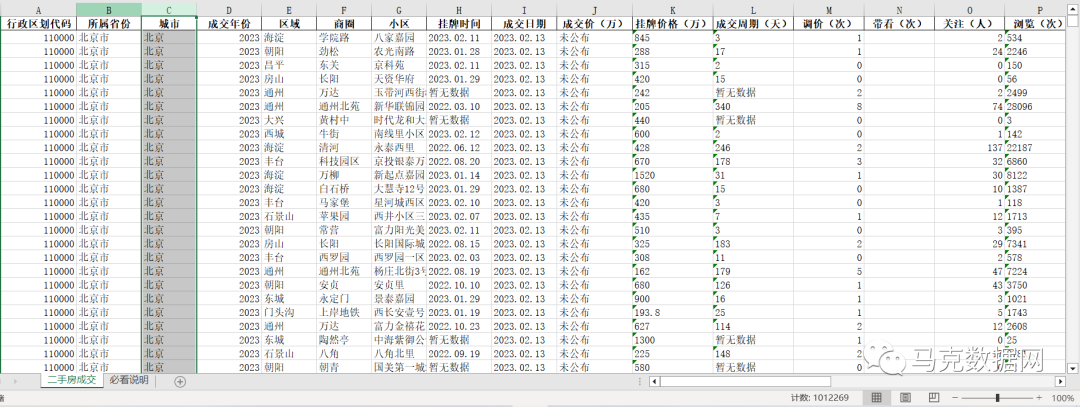This screenshot has height=407, width=1080.
Task: Click the 调价（次） header cell
Action: (x=829, y=23)
